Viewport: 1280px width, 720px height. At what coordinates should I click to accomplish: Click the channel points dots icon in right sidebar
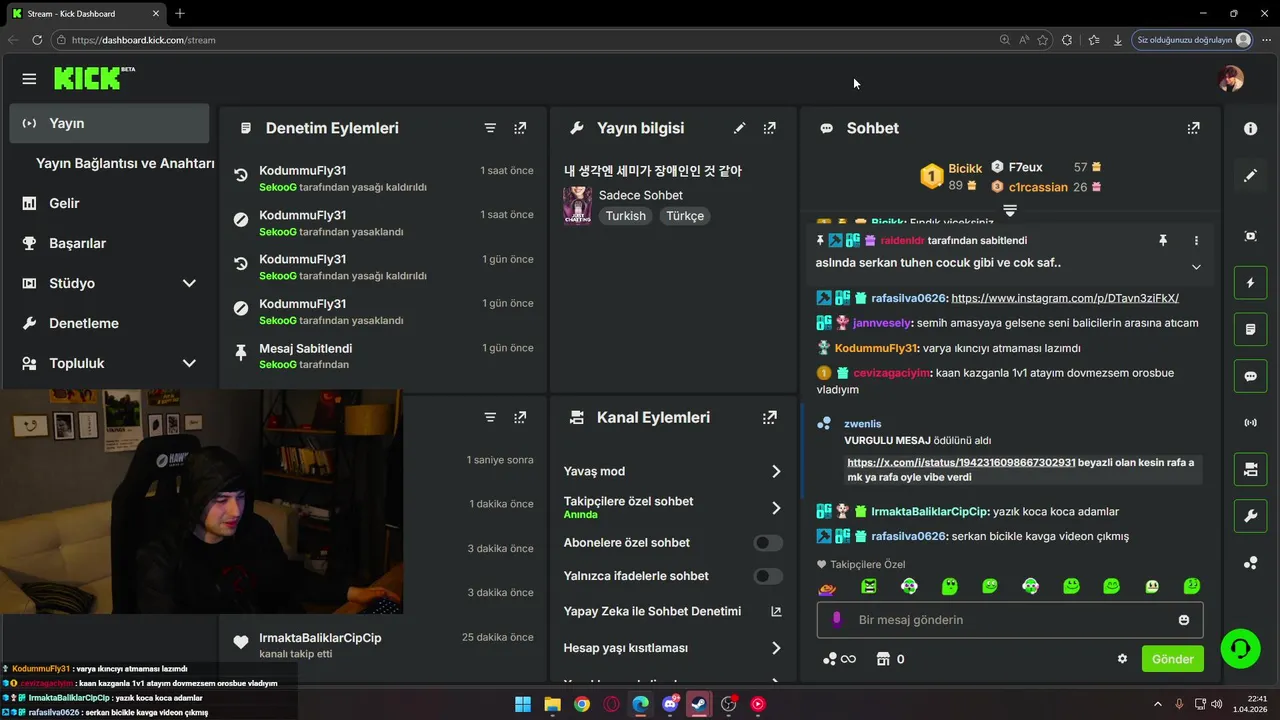(1250, 563)
